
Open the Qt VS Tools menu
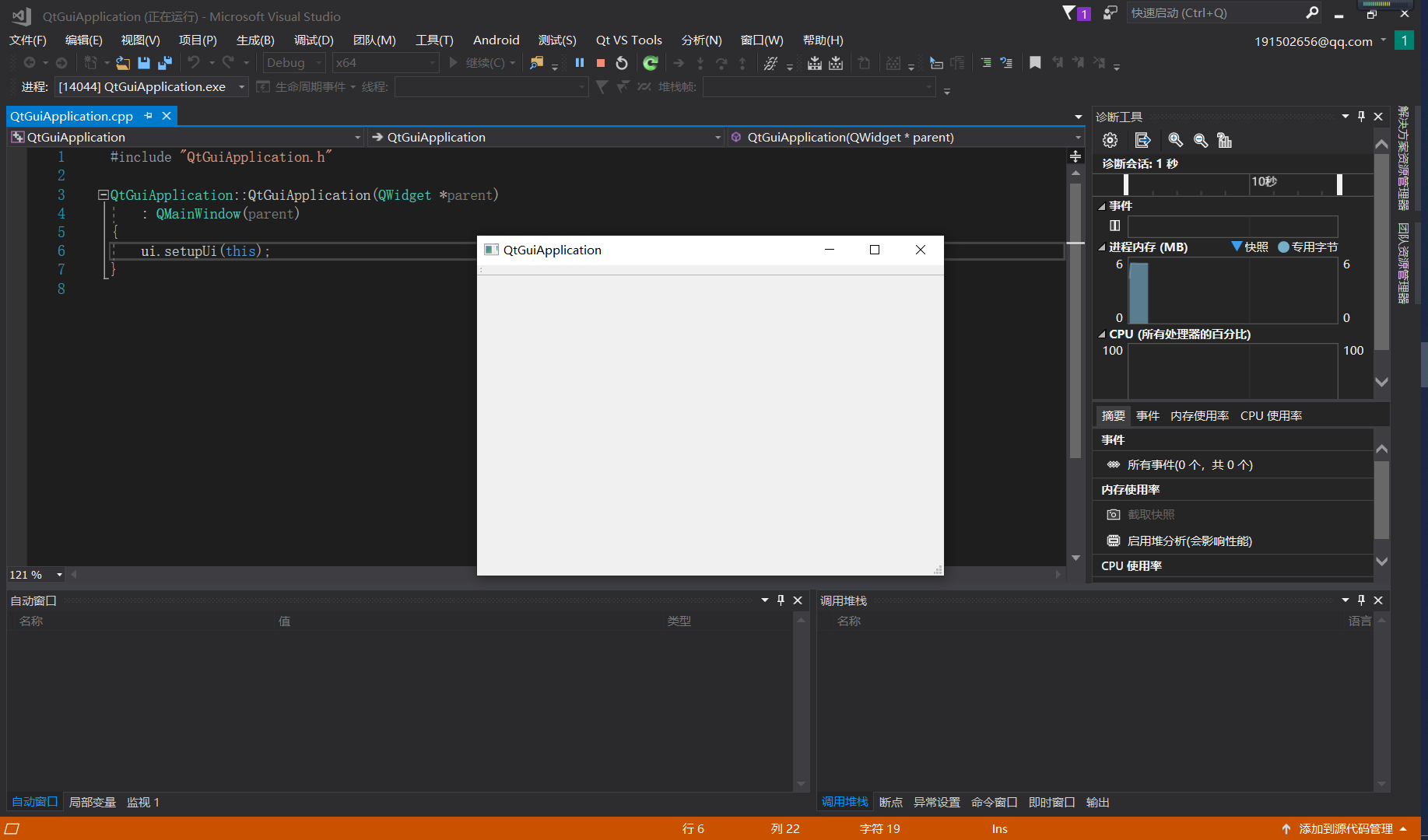629,40
